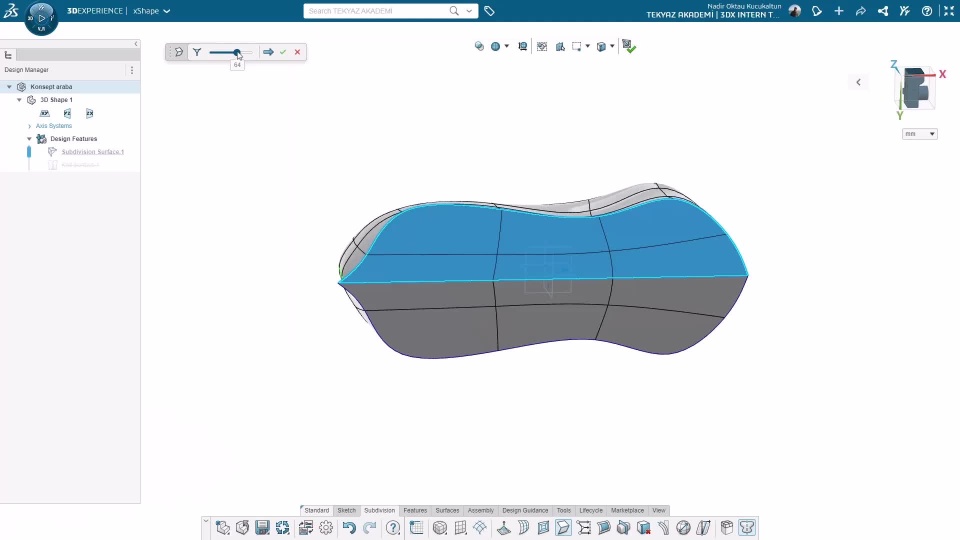Click the Undo arrow in bottom toolbar
This screenshot has width=960, height=540.
349,528
